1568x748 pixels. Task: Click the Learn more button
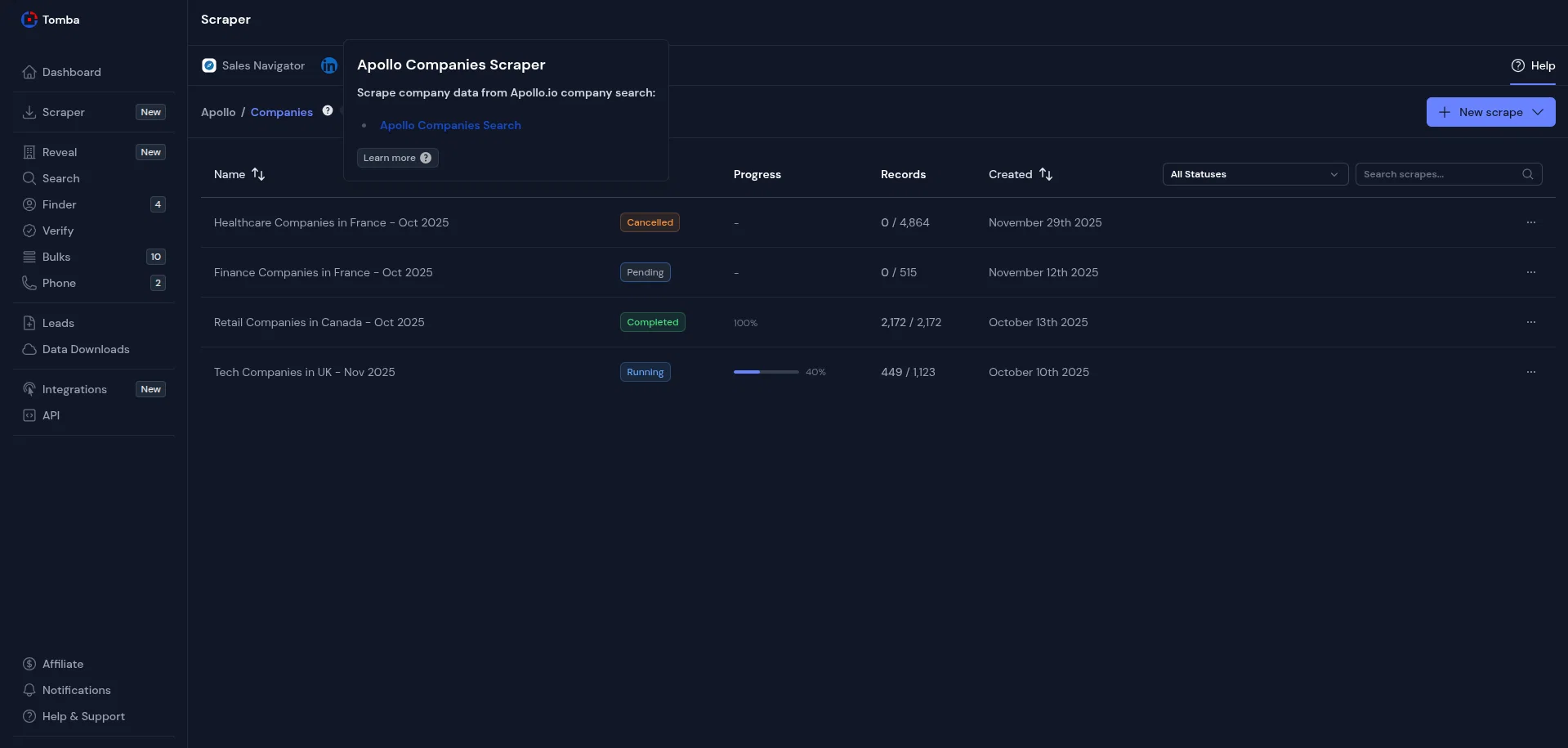tap(398, 158)
